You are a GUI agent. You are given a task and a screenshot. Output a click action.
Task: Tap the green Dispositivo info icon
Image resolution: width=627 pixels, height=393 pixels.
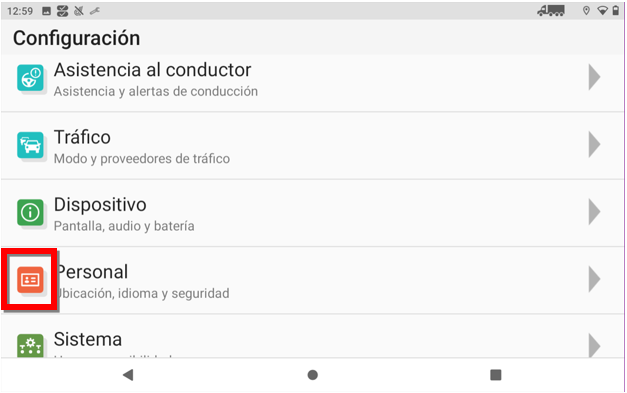coord(30,213)
